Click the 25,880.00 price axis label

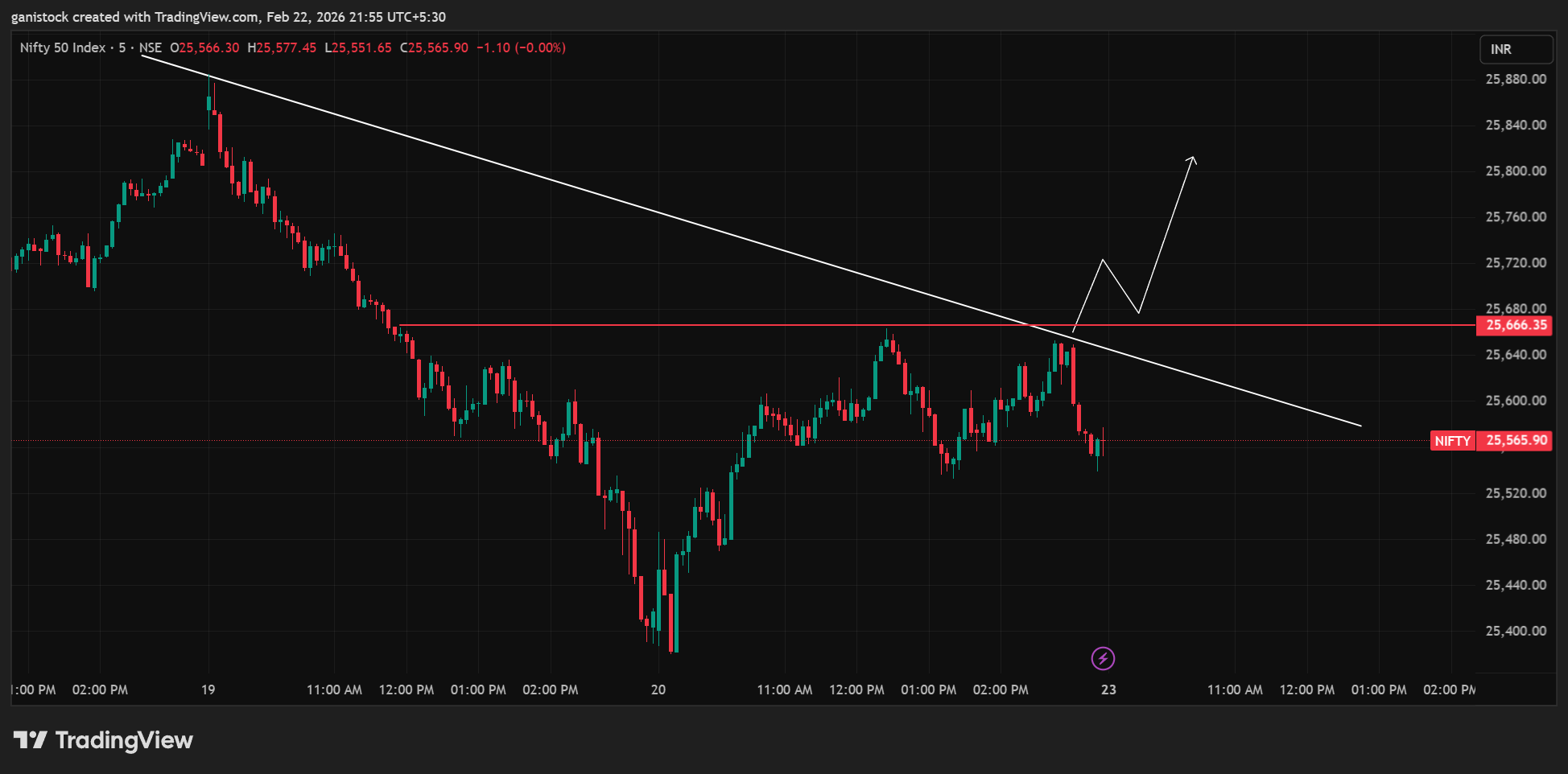[1516, 79]
